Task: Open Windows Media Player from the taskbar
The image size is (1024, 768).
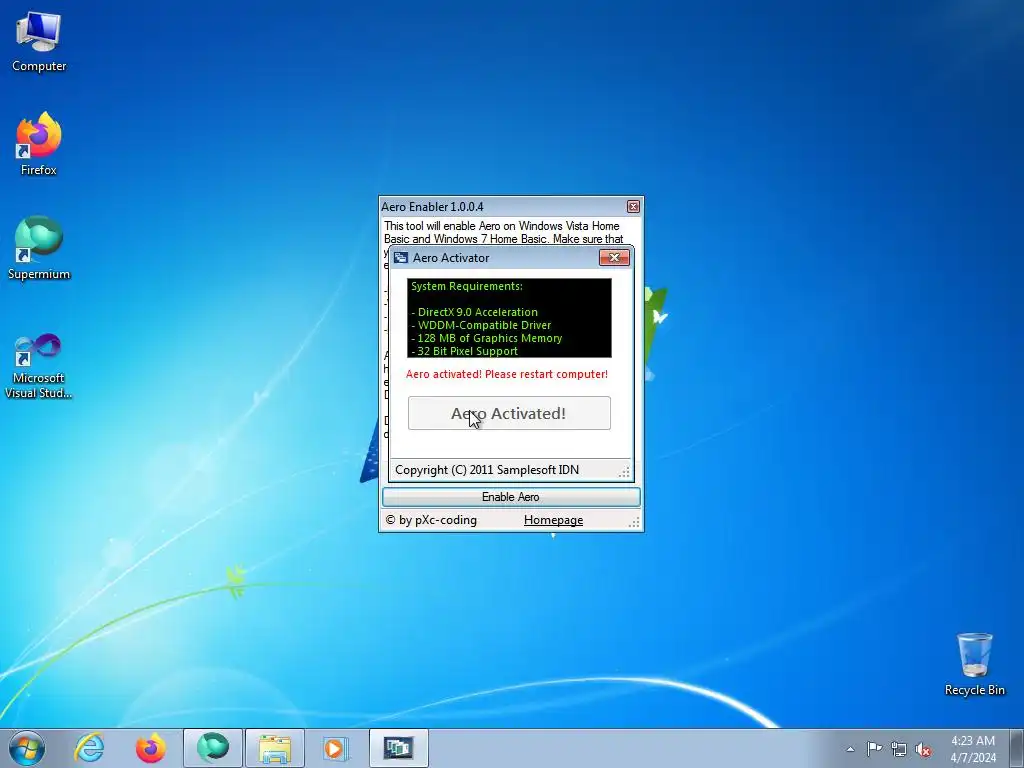Action: pyautogui.click(x=336, y=748)
